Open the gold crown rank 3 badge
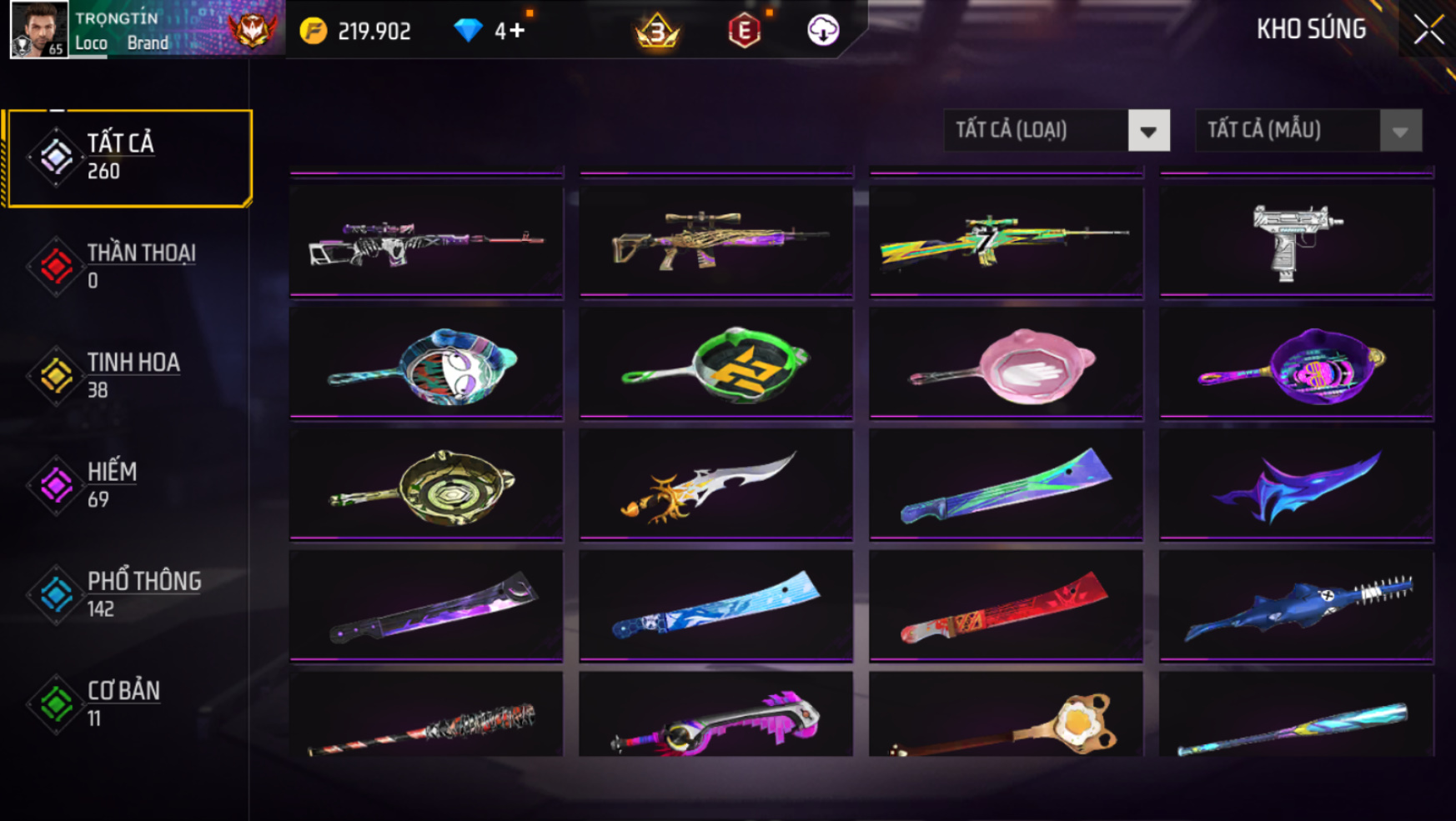 click(657, 32)
